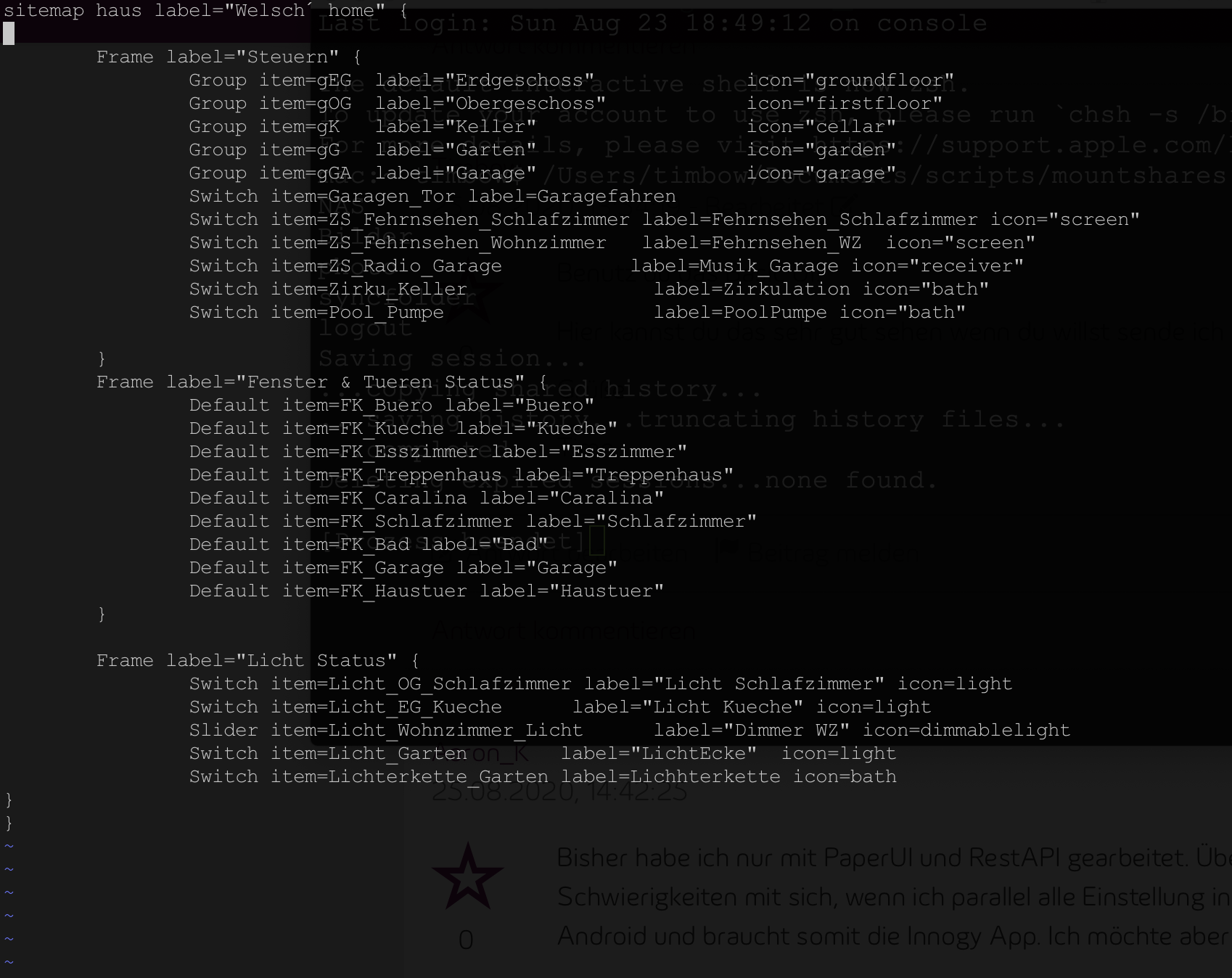1232x978 pixels.
Task: Click the post timestamp 25.08.2020, 14:42:25
Action: point(559,792)
